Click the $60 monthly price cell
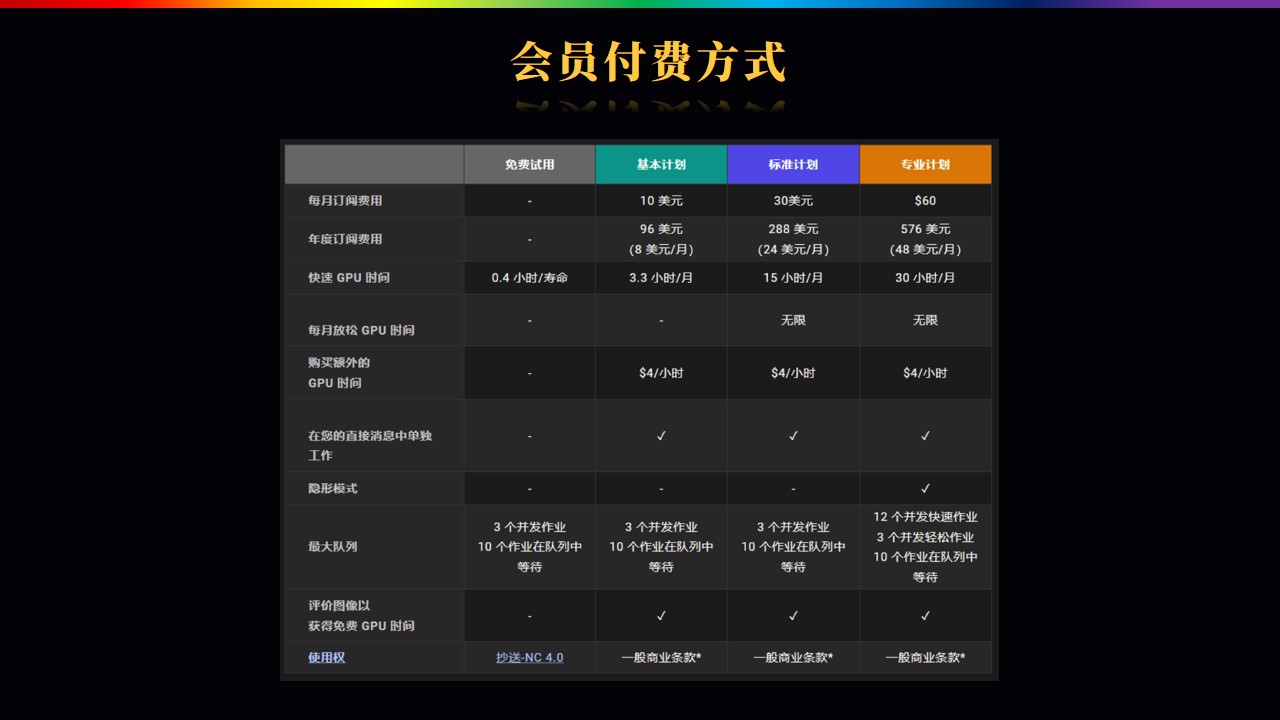 point(925,200)
